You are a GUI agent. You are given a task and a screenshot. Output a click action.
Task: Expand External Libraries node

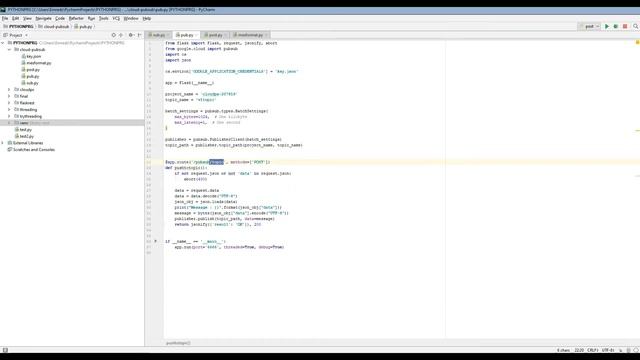click(3, 143)
